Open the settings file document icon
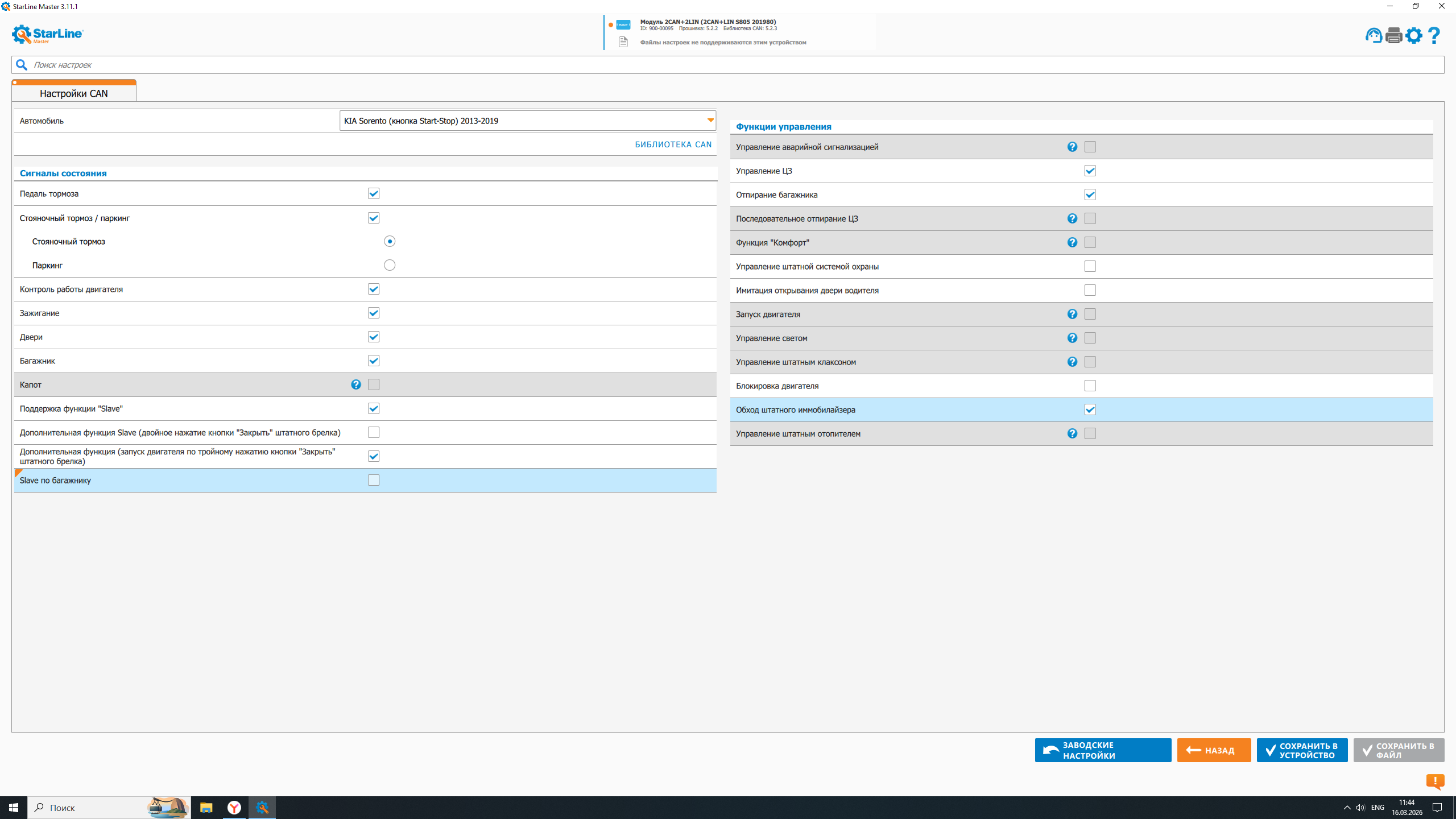The image size is (1456, 819). (623, 42)
